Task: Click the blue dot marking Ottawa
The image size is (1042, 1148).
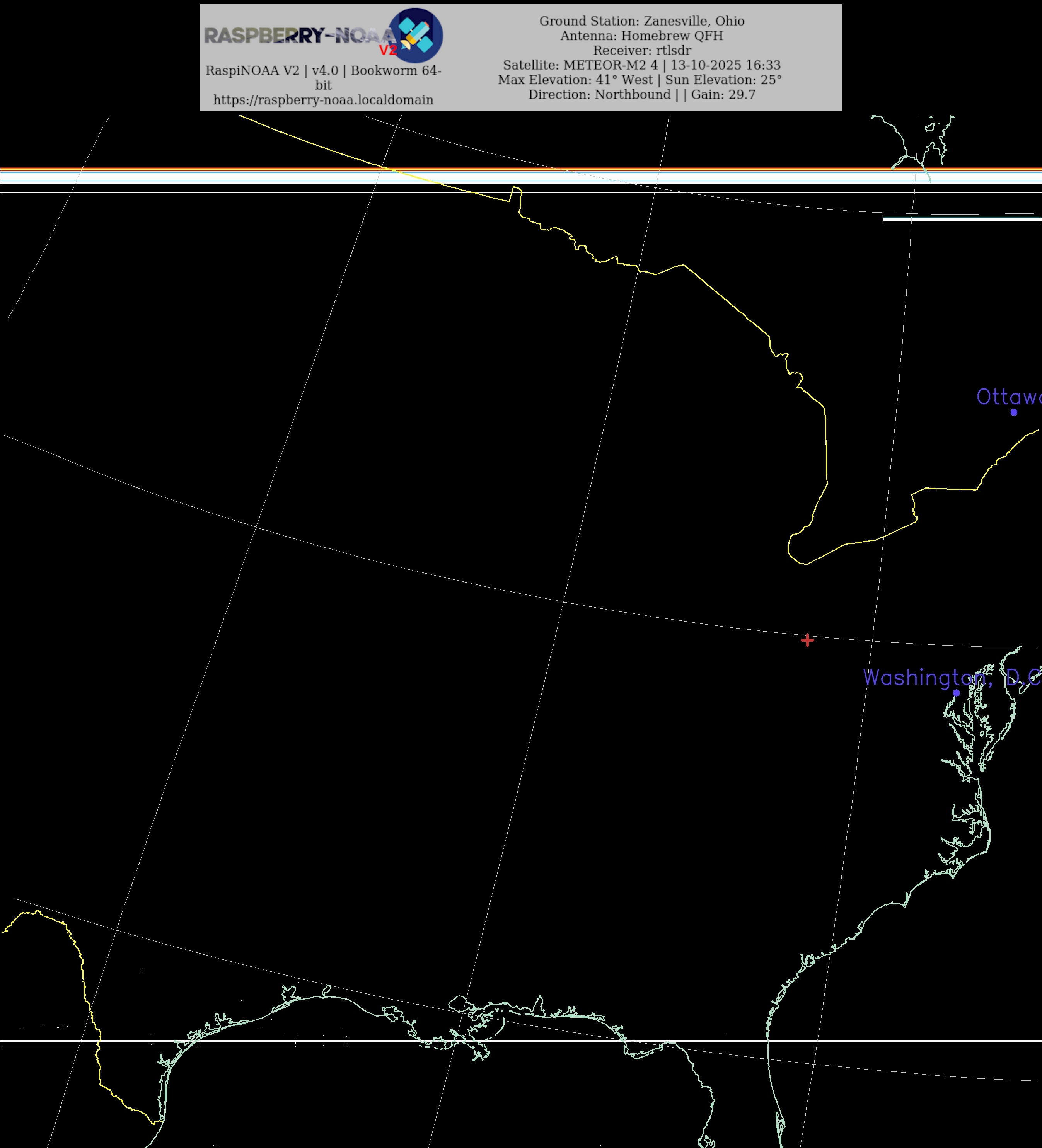Action: tap(1013, 412)
